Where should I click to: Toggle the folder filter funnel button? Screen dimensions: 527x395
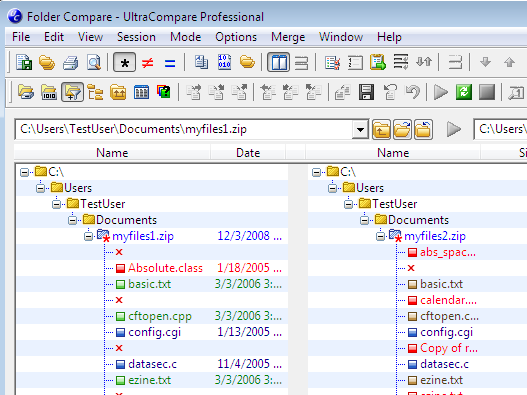click(73, 92)
